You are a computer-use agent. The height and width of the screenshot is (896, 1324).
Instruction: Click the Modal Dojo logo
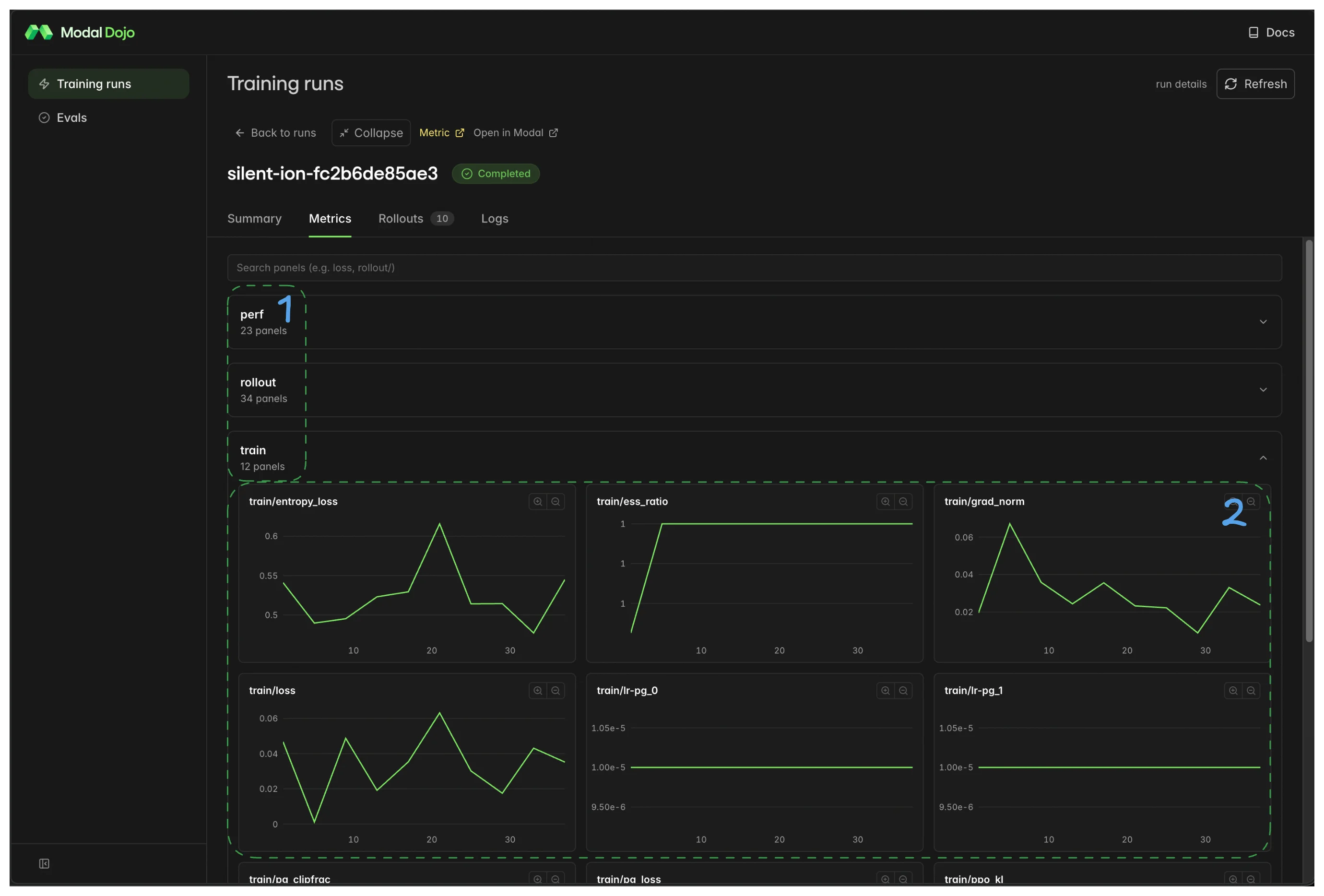(80, 33)
